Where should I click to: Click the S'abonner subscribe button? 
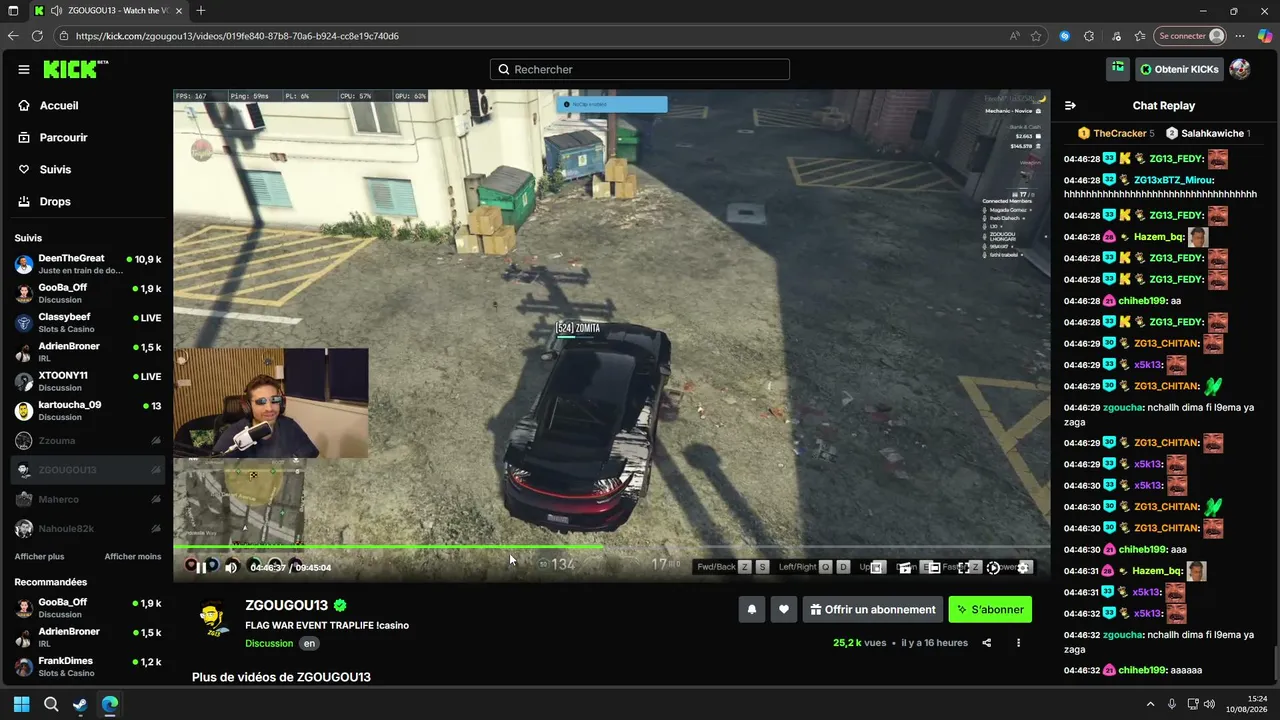990,609
